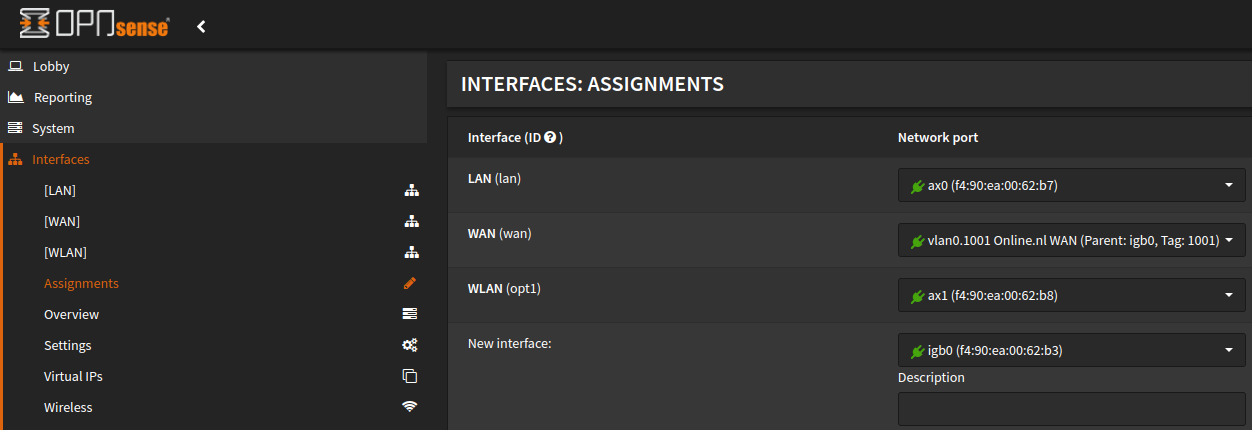The width and height of the screenshot is (1252, 430).
Task: Click the Wireless wifi icon
Action: pos(410,408)
